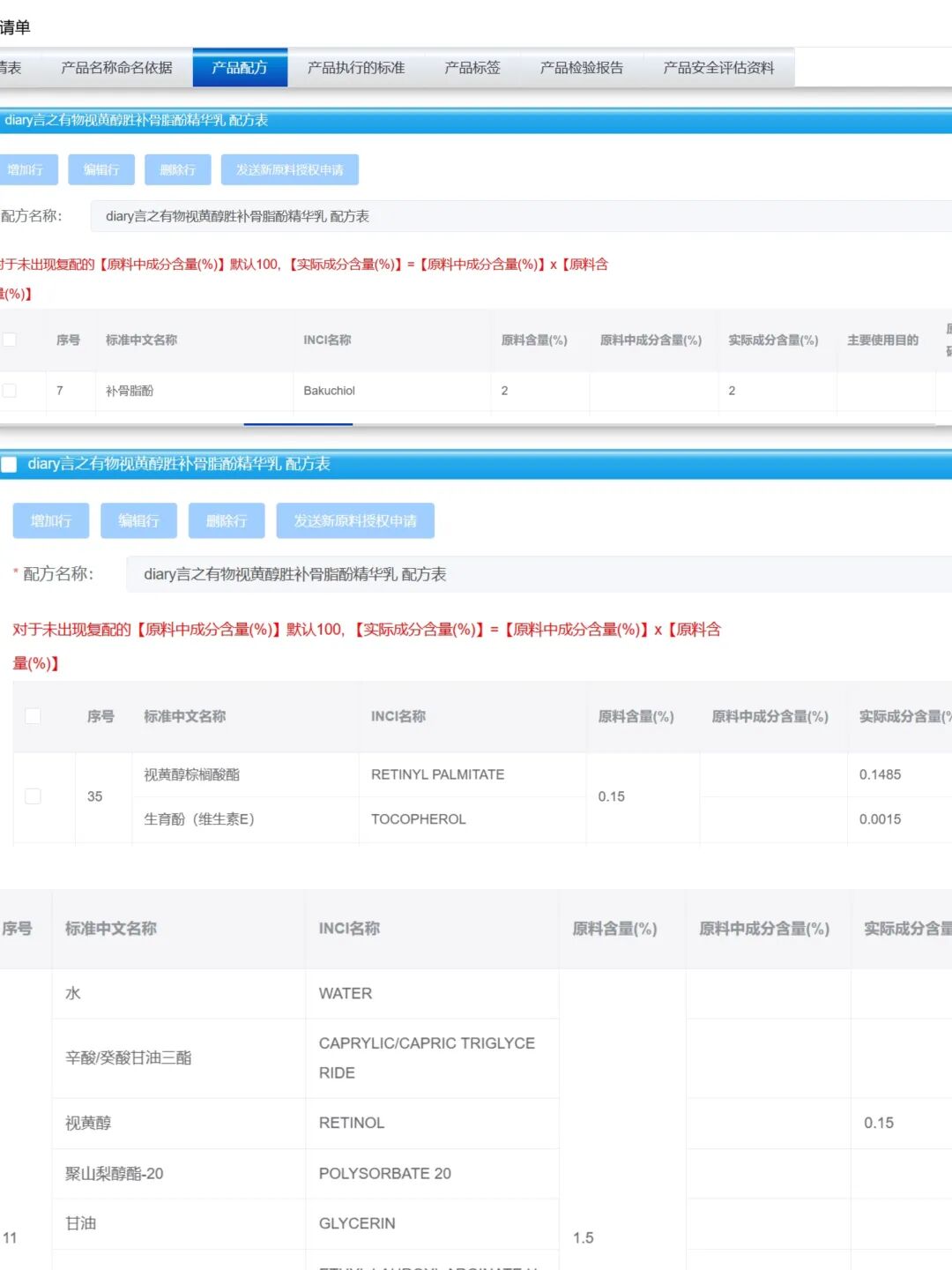The image size is (952, 1270).
Task: Focus the required 配方名称 field above row 35
Action: [x=539, y=574]
